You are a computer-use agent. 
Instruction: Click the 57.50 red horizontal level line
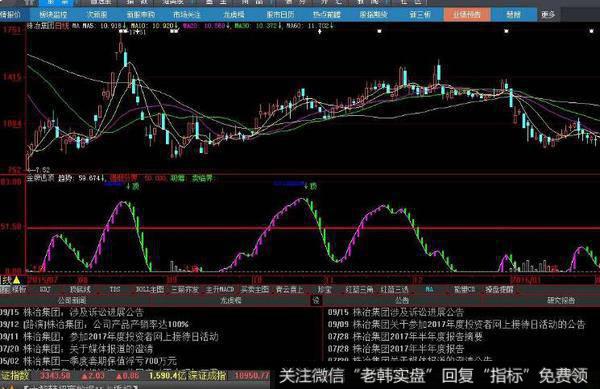click(313, 228)
